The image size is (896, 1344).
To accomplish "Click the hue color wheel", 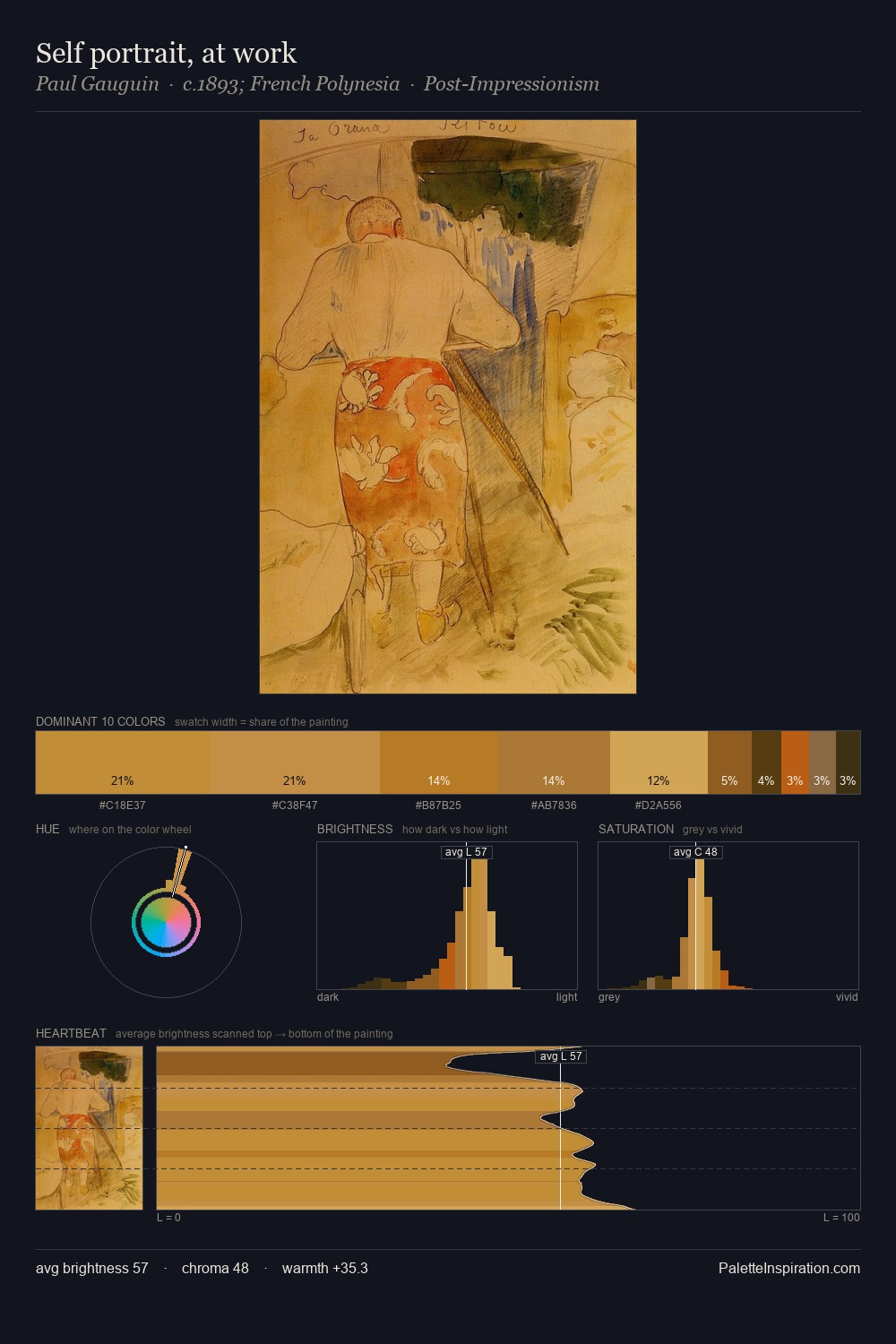I will 166,922.
